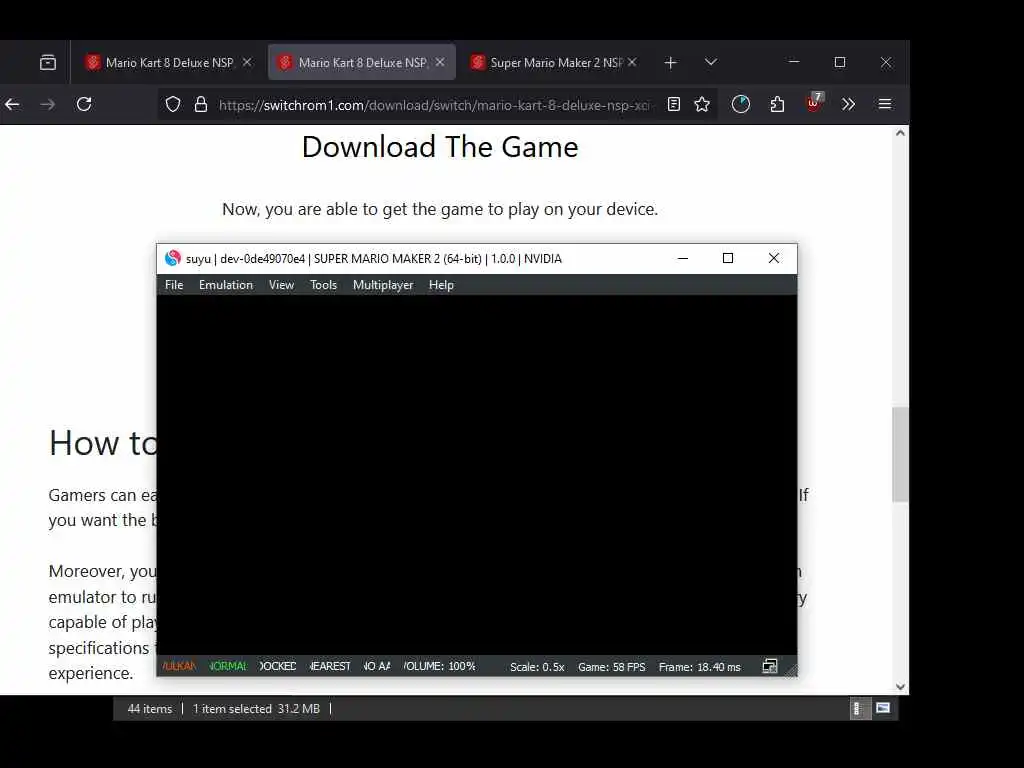Maximize the suyu emulator window
The height and width of the screenshot is (768, 1024).
pyautogui.click(x=728, y=259)
